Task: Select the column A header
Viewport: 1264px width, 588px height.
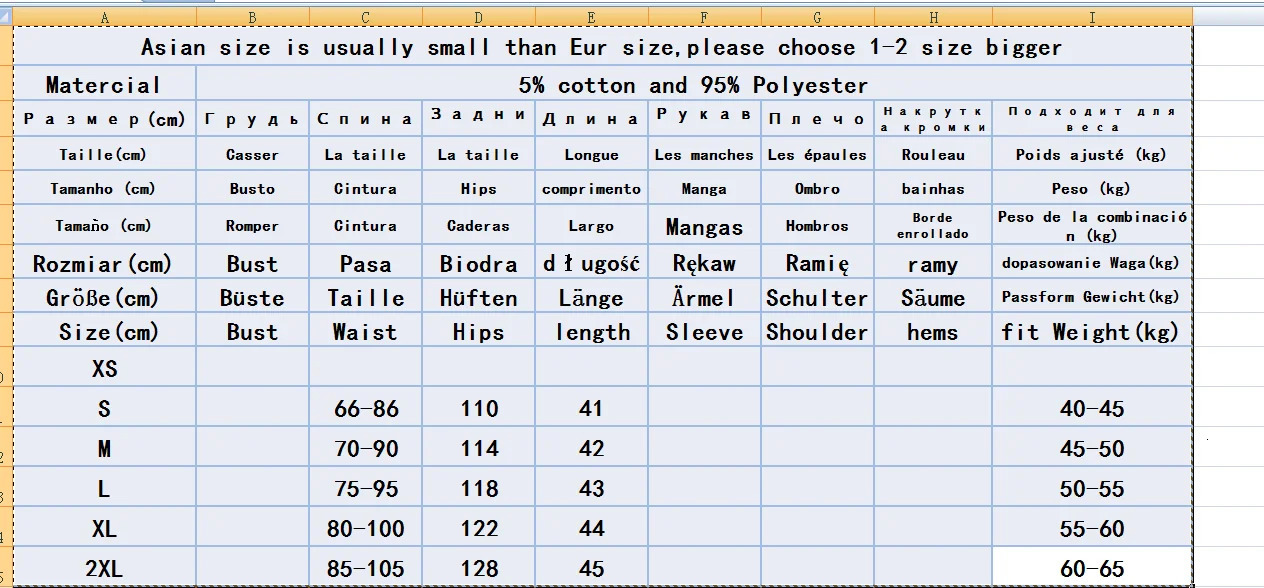Action: click(104, 17)
